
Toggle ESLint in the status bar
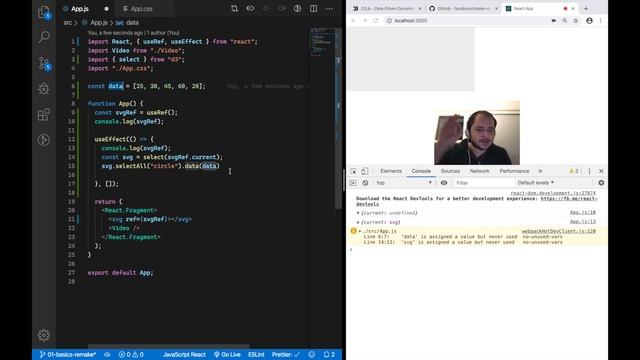[256, 355]
